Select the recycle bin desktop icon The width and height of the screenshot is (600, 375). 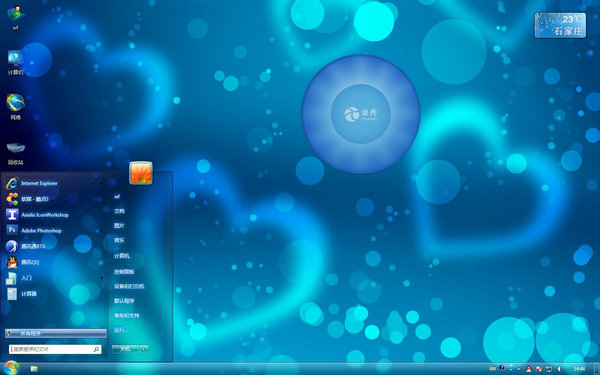(x=16, y=152)
